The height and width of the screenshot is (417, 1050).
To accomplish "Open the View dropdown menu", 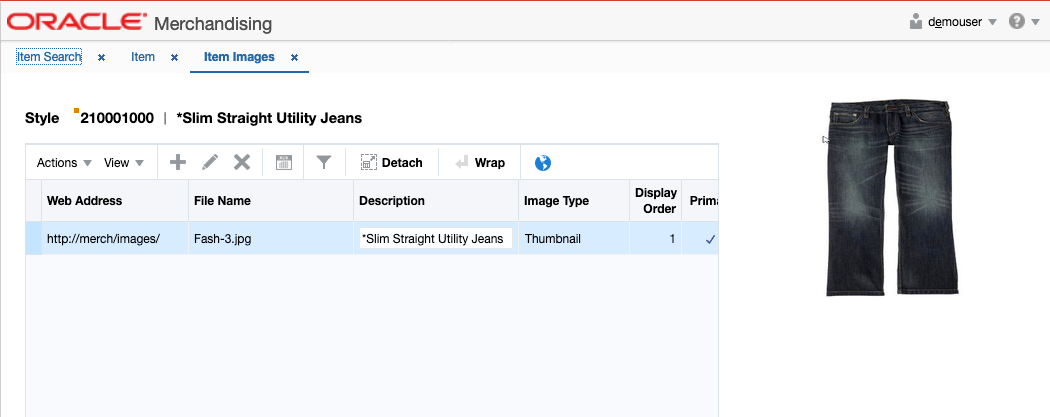I will tap(124, 163).
